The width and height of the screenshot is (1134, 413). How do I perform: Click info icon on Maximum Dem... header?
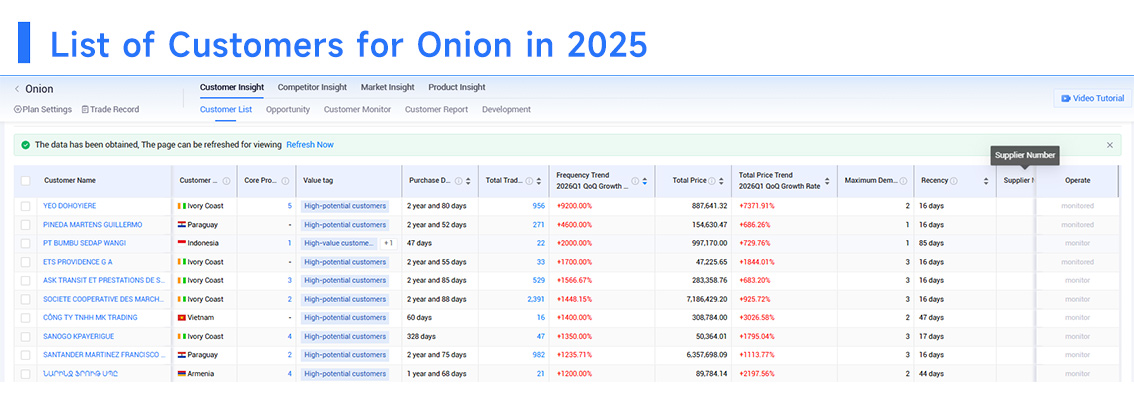pyautogui.click(x=903, y=181)
